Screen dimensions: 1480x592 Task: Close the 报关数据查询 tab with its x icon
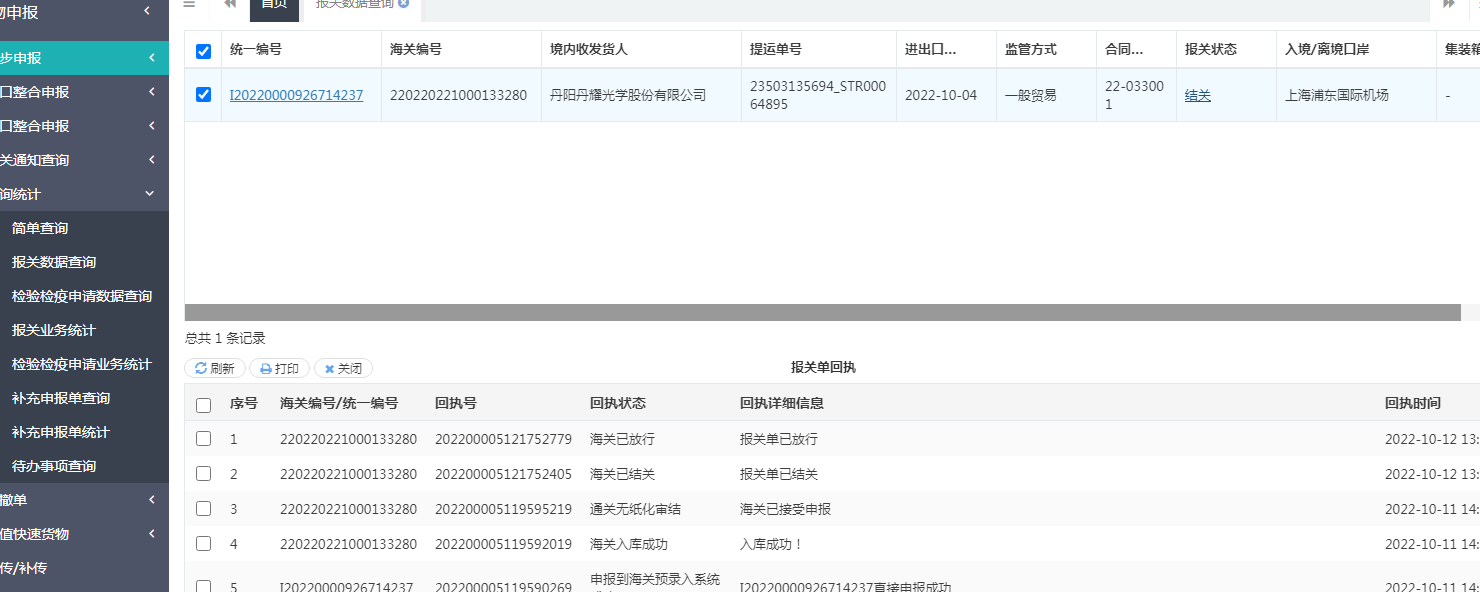pyautogui.click(x=403, y=4)
